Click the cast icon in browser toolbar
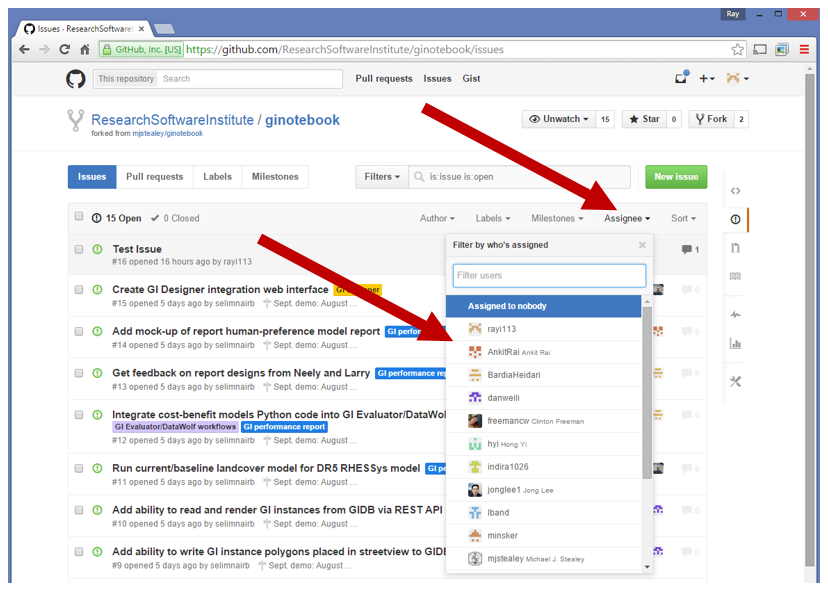The image size is (828, 589). point(760,50)
